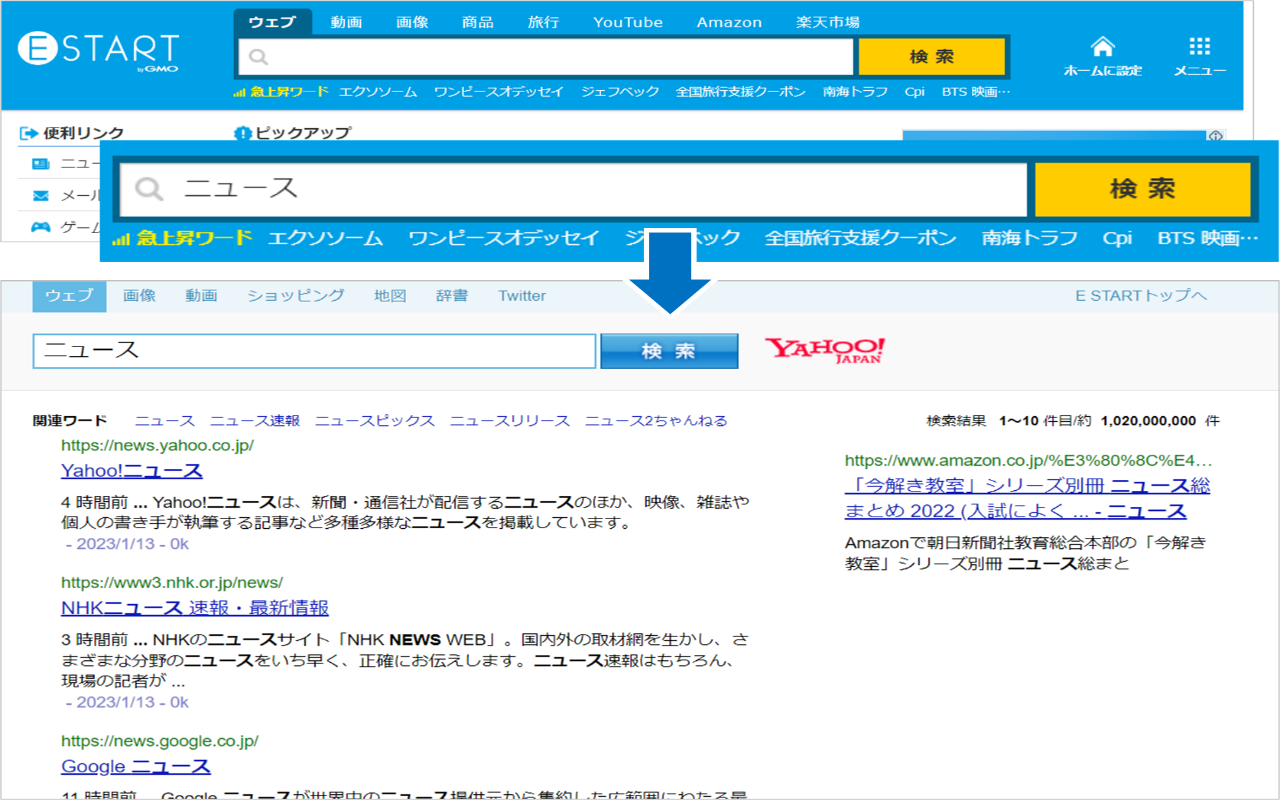This screenshot has height=800, width=1280.
Task: Click related word ニュース2ちゃんねる
Action: point(656,421)
